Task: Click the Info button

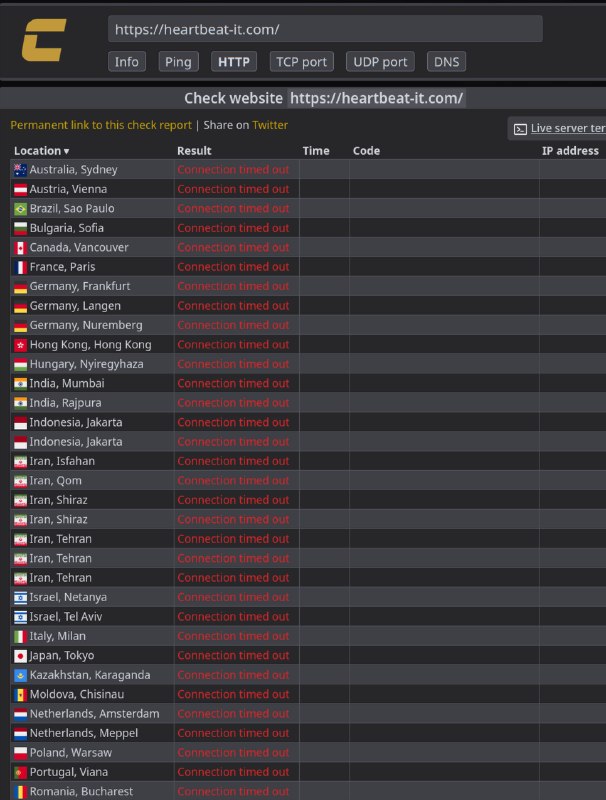Action: (x=127, y=62)
